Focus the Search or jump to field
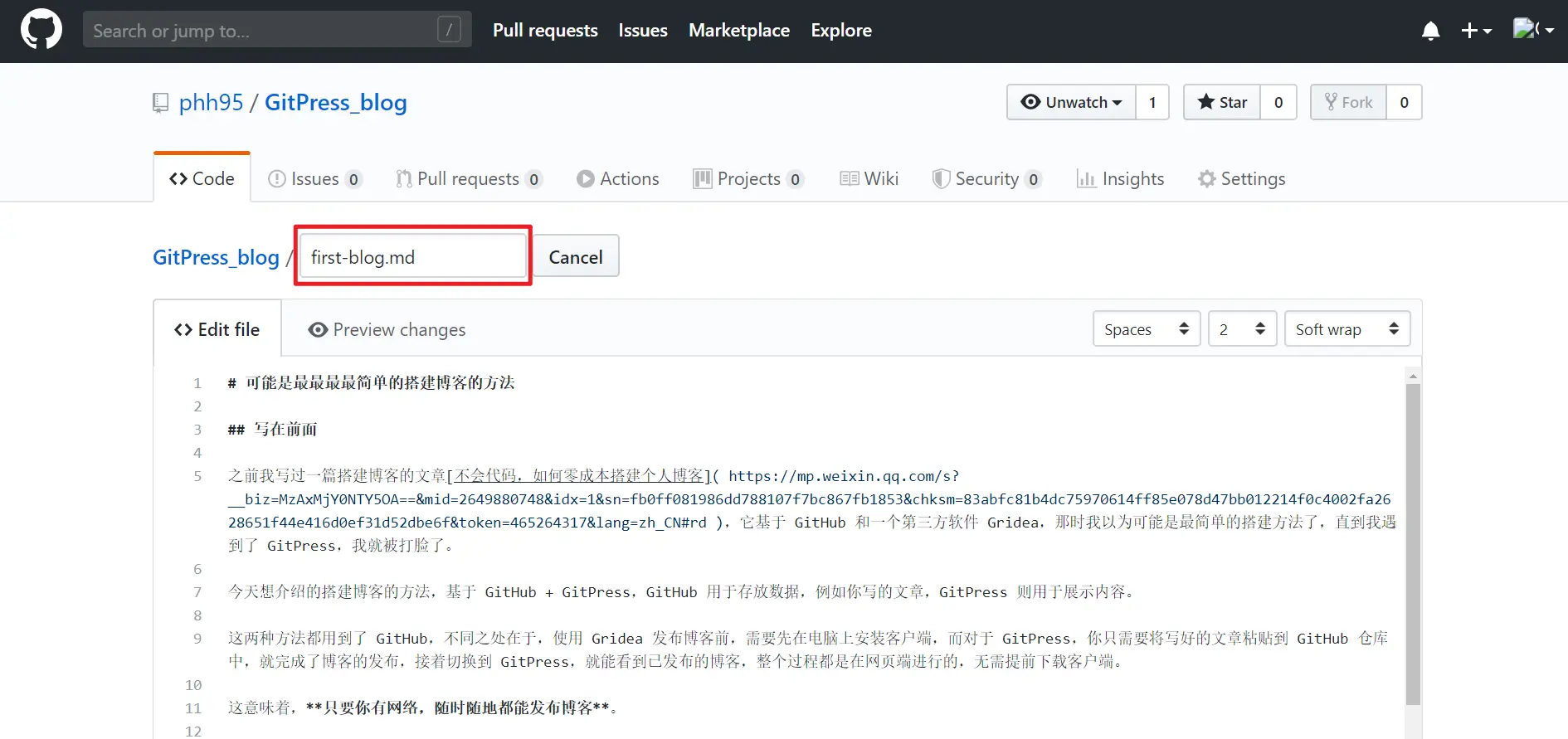 tap(277, 30)
